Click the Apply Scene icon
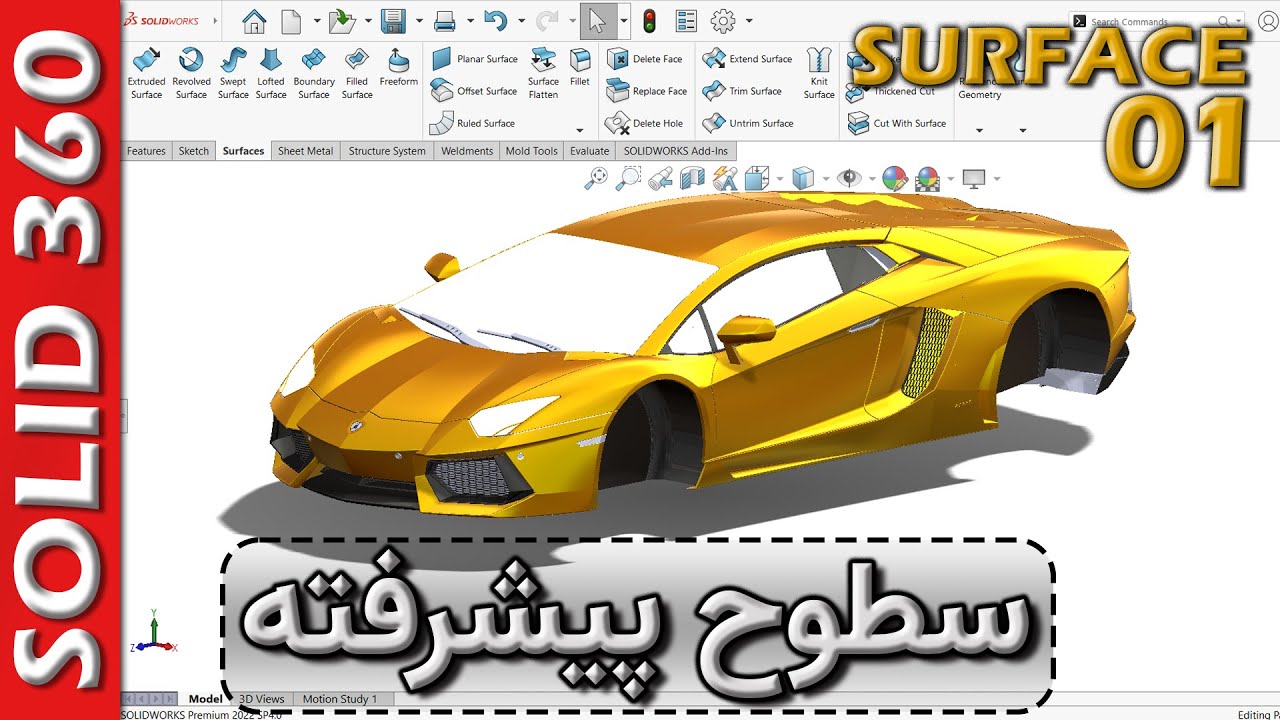The image size is (1280, 720). click(928, 179)
